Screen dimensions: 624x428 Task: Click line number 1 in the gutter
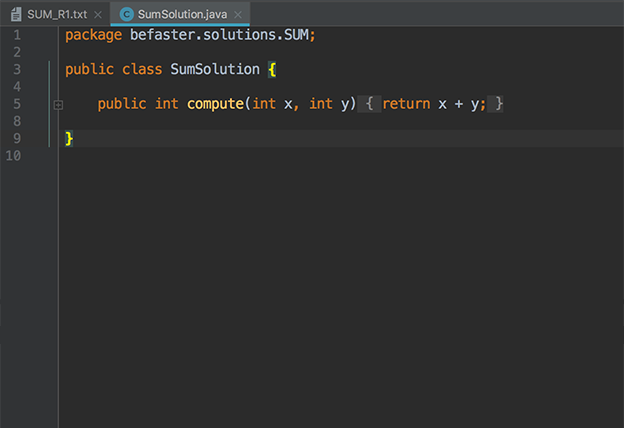[x=15, y=35]
